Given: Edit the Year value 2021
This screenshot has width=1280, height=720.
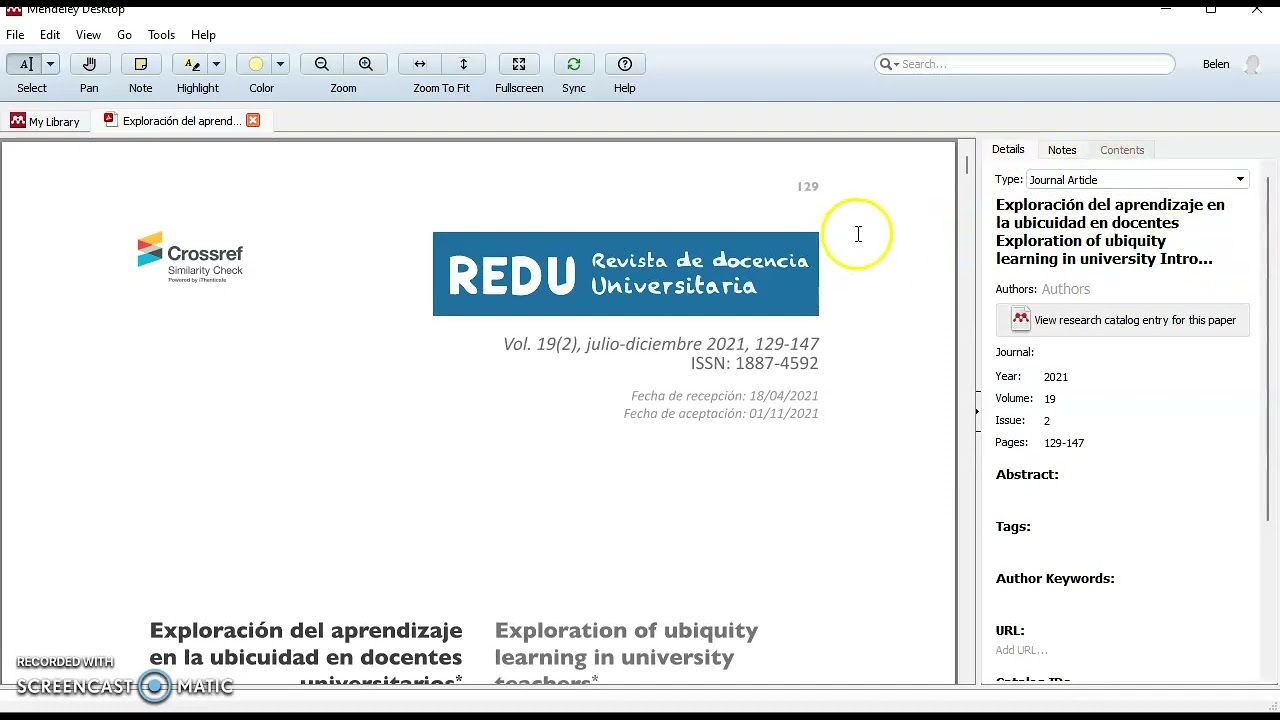Looking at the screenshot, I should [x=1056, y=377].
